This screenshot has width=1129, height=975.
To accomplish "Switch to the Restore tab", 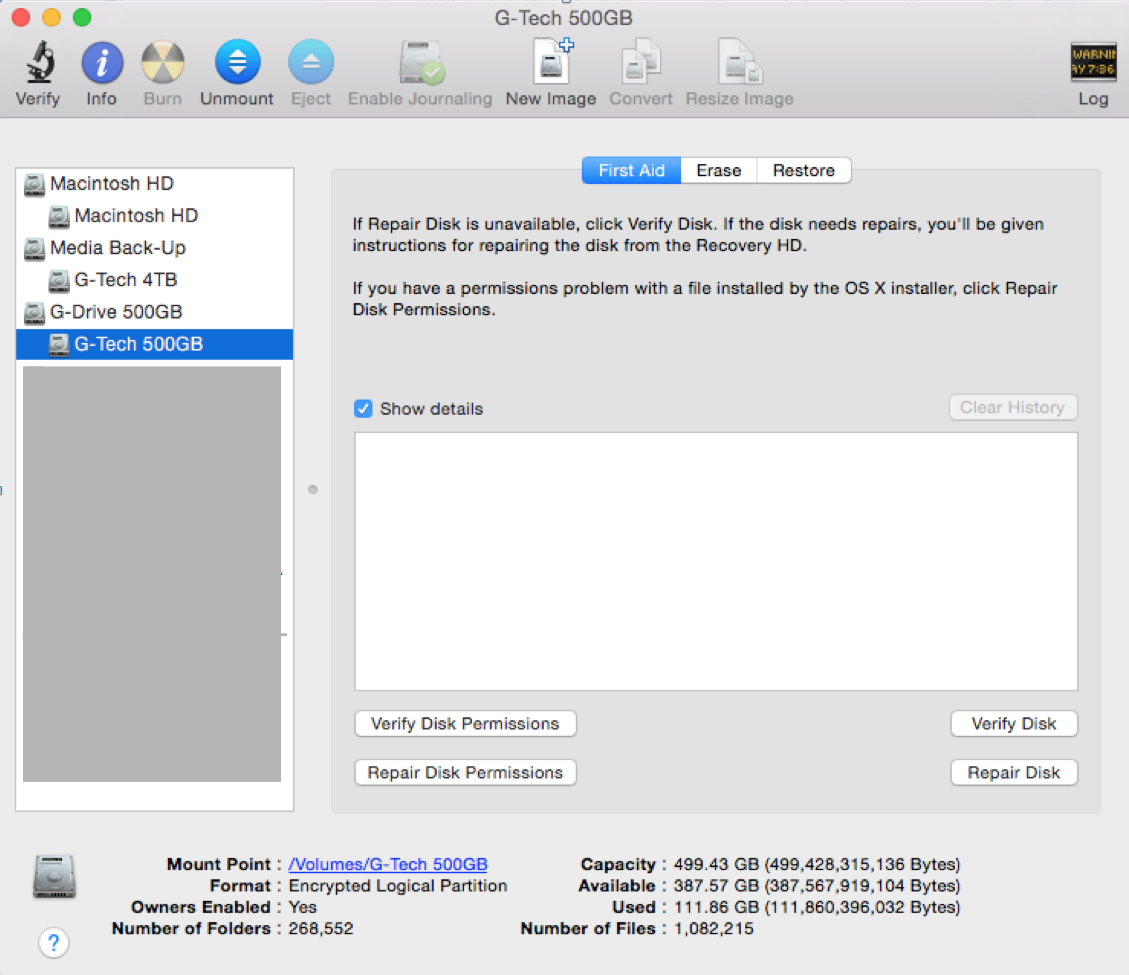I will [x=804, y=171].
